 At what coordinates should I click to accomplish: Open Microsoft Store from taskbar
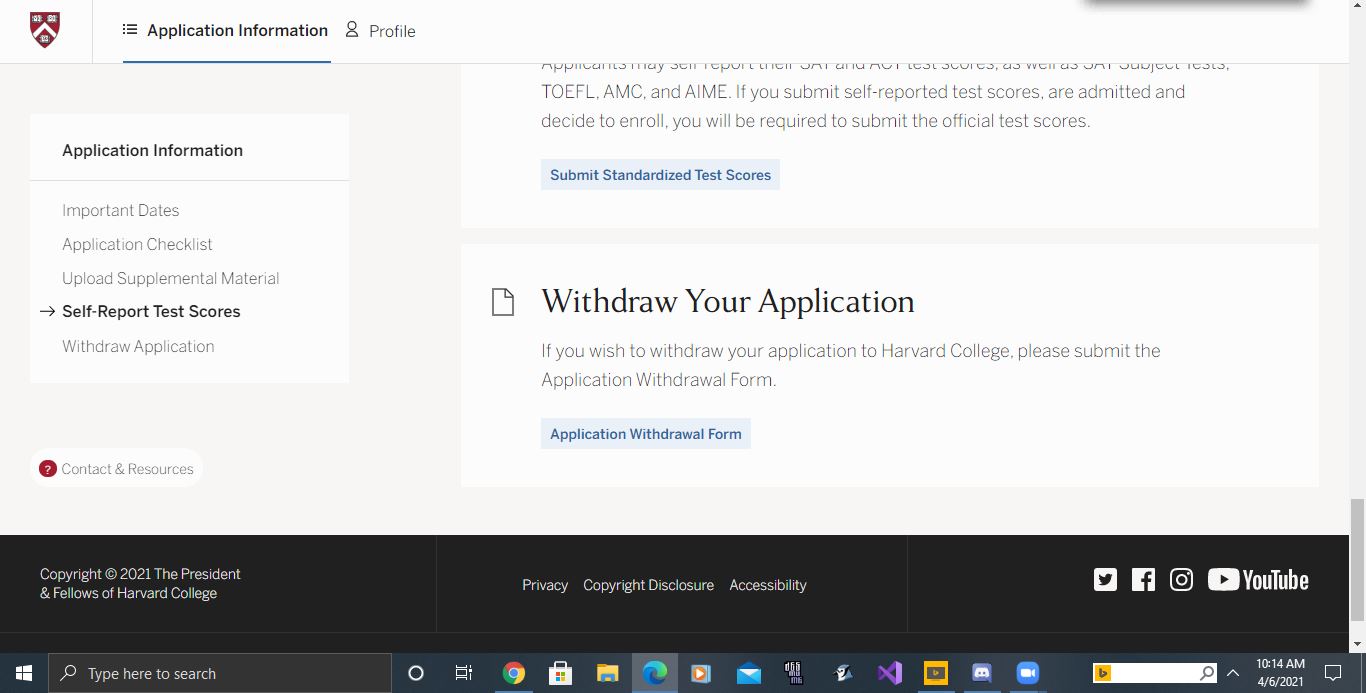pos(560,673)
